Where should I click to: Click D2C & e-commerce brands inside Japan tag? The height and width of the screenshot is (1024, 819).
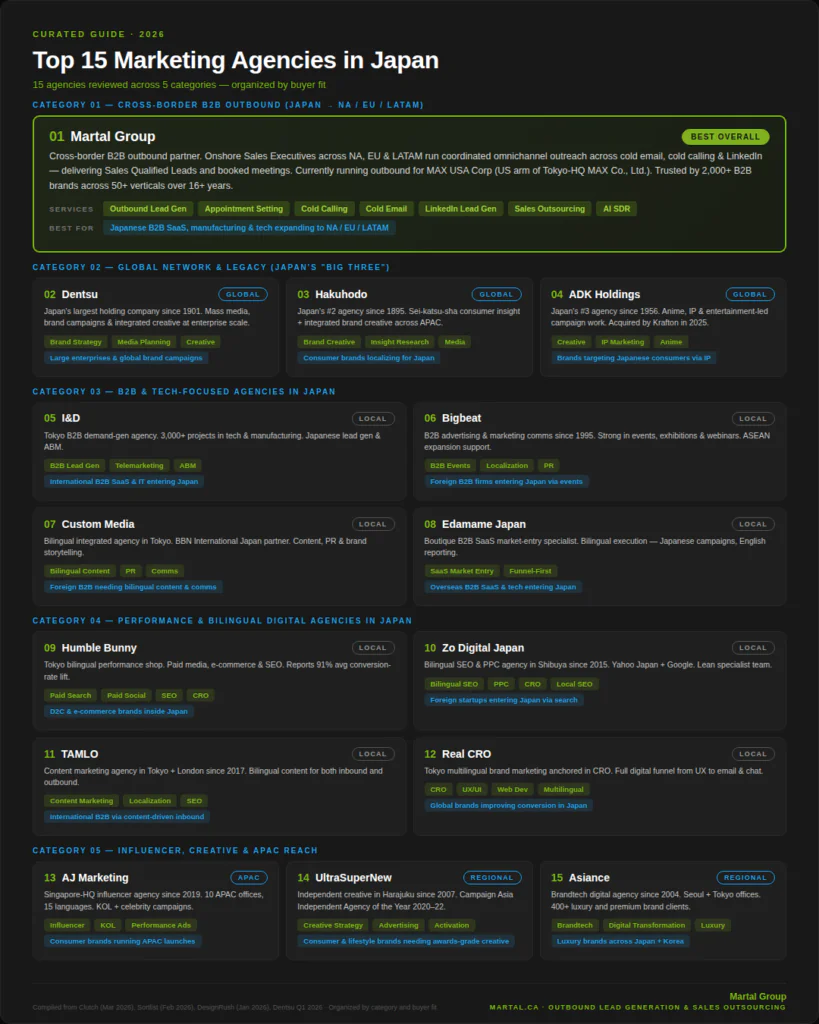[119, 712]
